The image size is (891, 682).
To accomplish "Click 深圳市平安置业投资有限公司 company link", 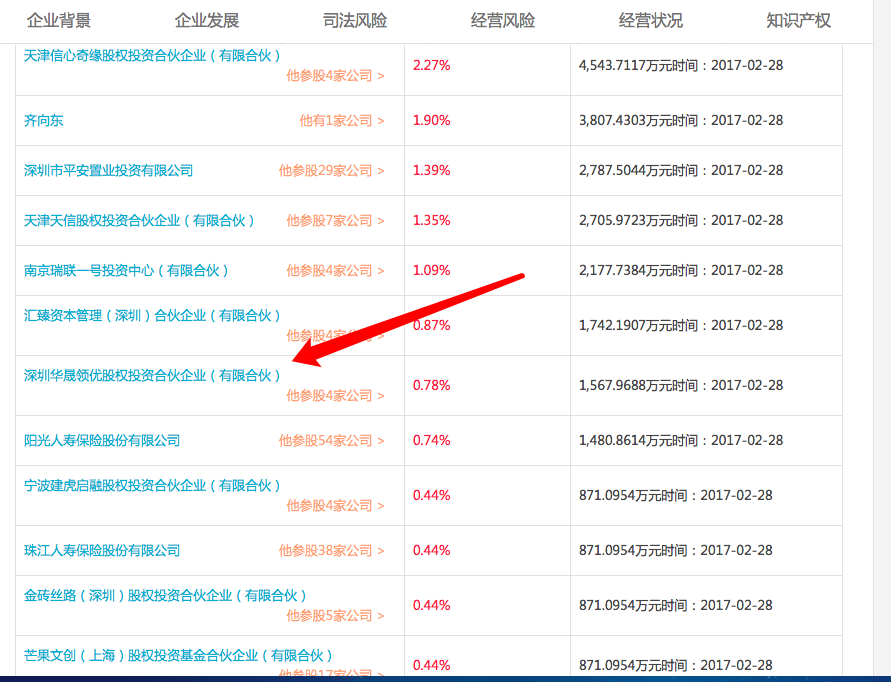I will click(x=109, y=170).
